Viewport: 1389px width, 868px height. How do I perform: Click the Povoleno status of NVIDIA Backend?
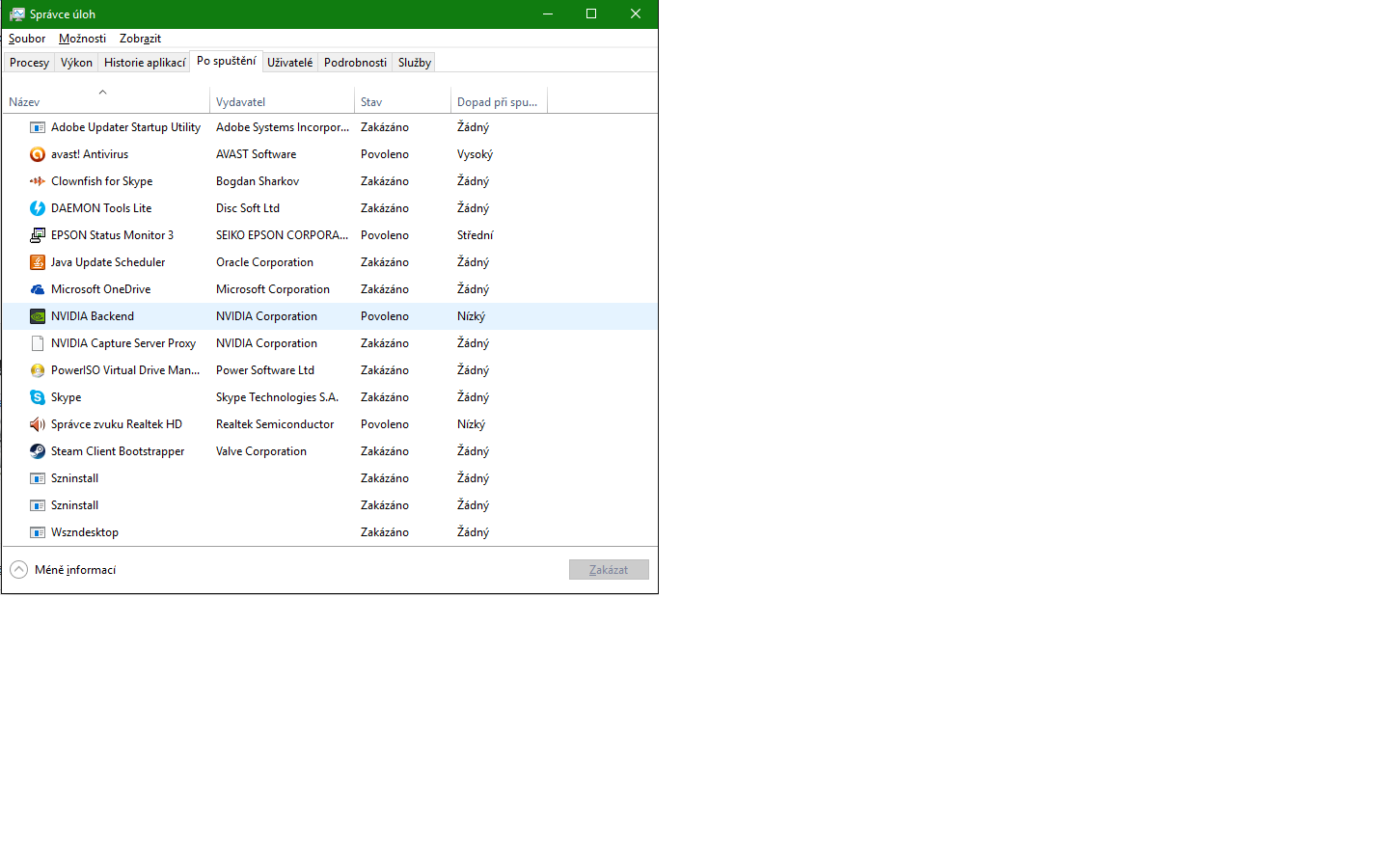[385, 316]
